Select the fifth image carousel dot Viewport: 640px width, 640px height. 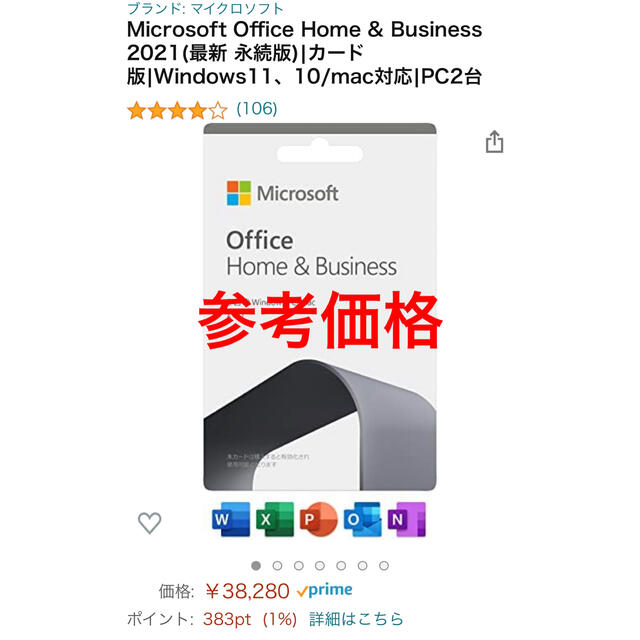341,566
